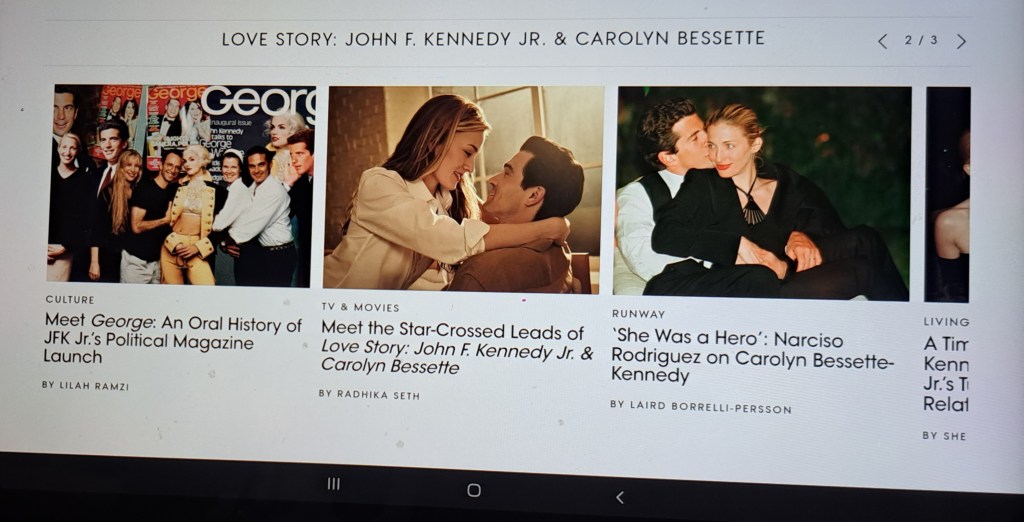The width and height of the screenshot is (1024, 522).
Task: View author Lilah Ramzi's byline
Action: click(x=85, y=385)
